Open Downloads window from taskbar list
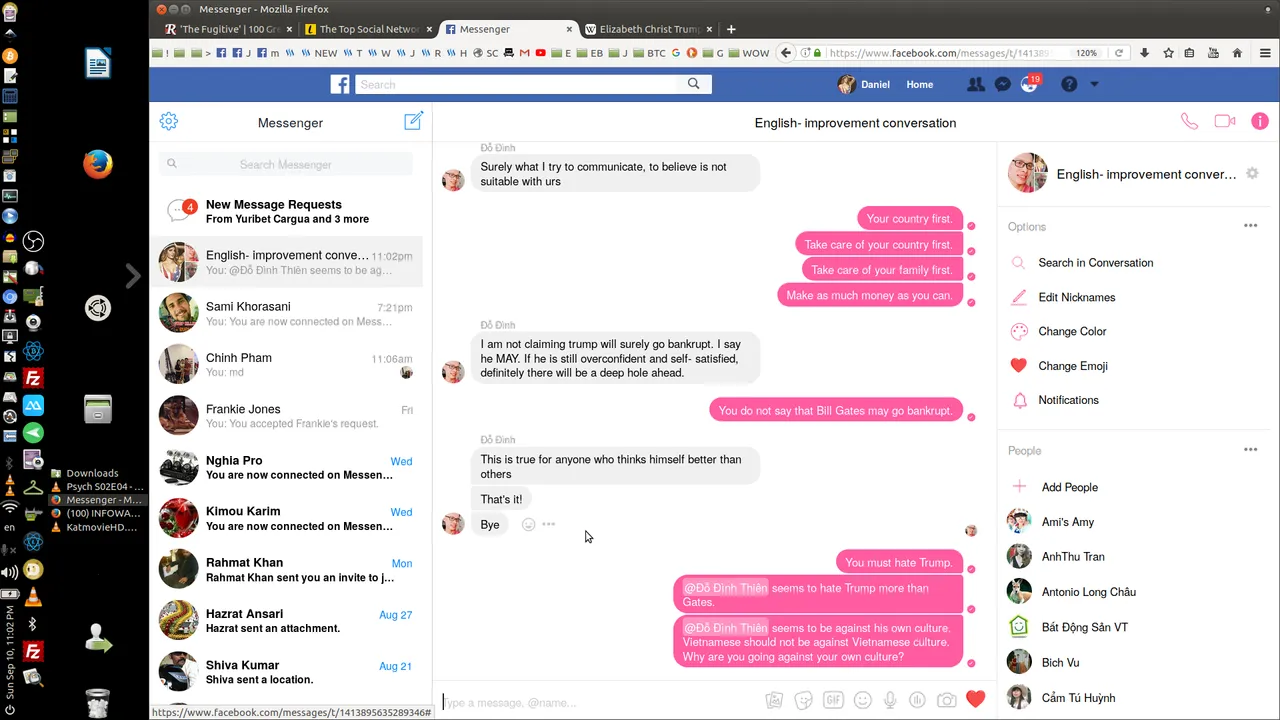Screen dimensions: 1280x720 [x=93, y=473]
